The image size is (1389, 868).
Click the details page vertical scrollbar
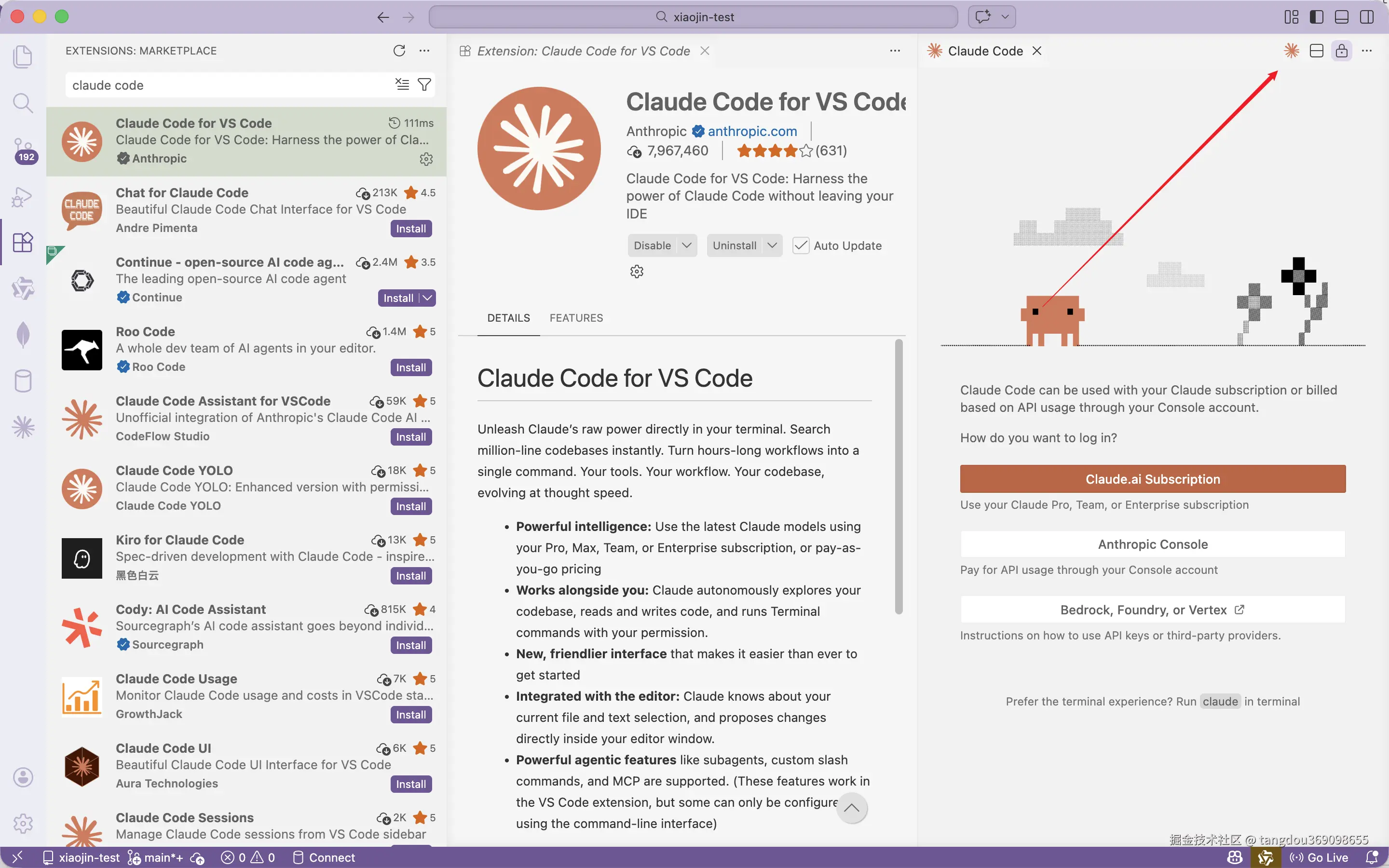coord(898,476)
